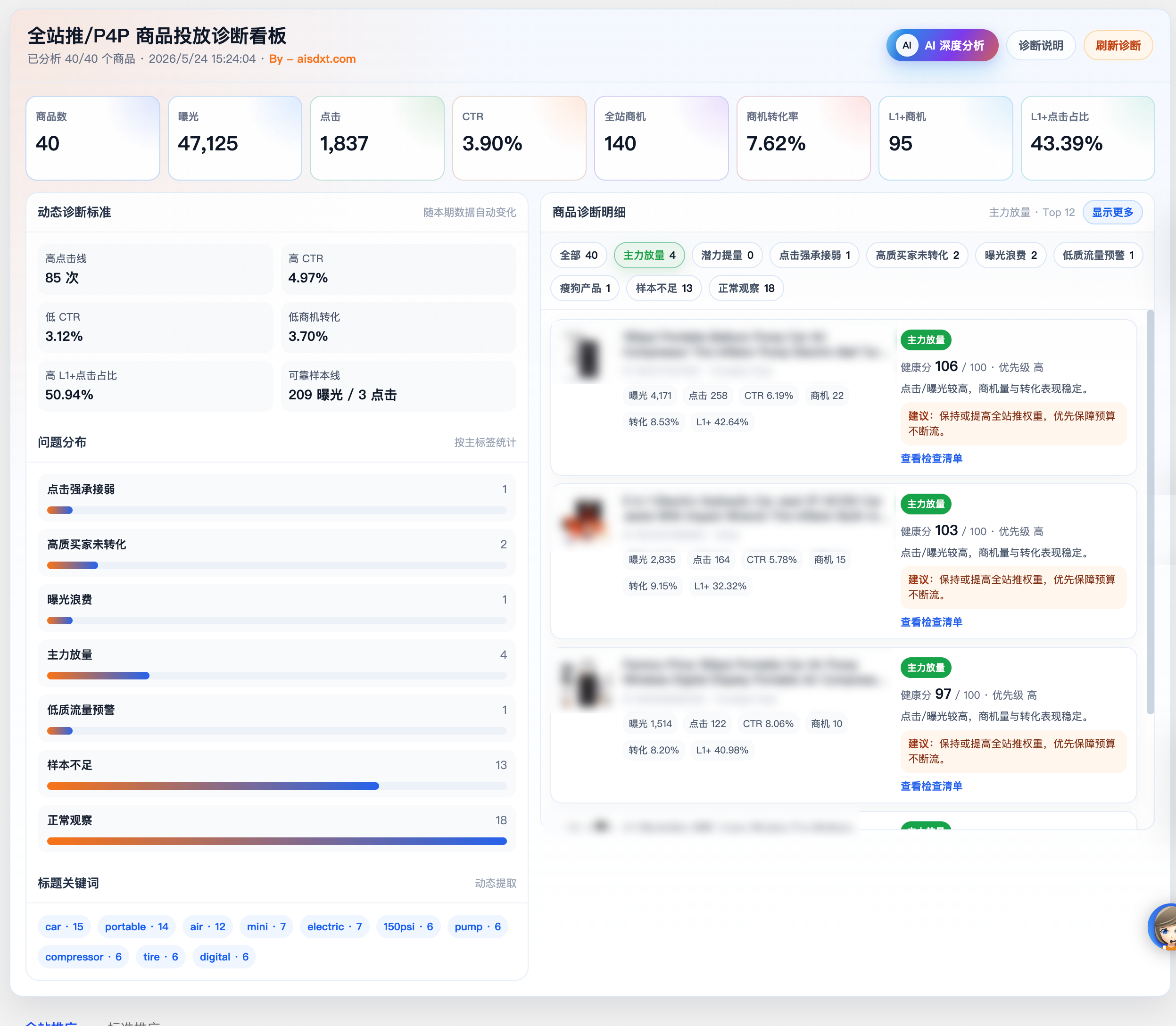Viewport: 1176px width, 1026px height.
Task: Open 查看检查清单 for the health-score 97 product
Action: pos(931,786)
